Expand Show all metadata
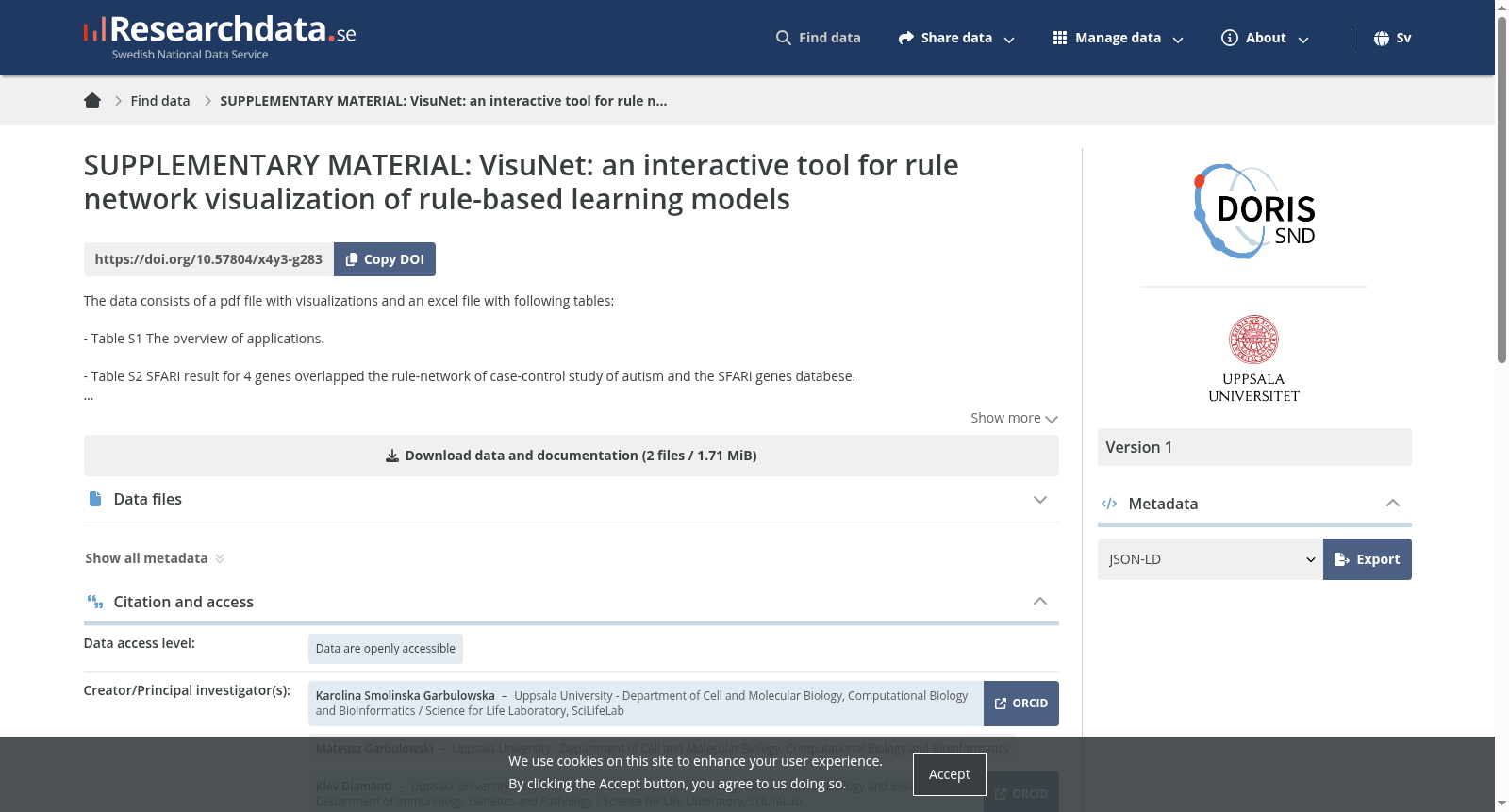The height and width of the screenshot is (812, 1509). pos(155,558)
